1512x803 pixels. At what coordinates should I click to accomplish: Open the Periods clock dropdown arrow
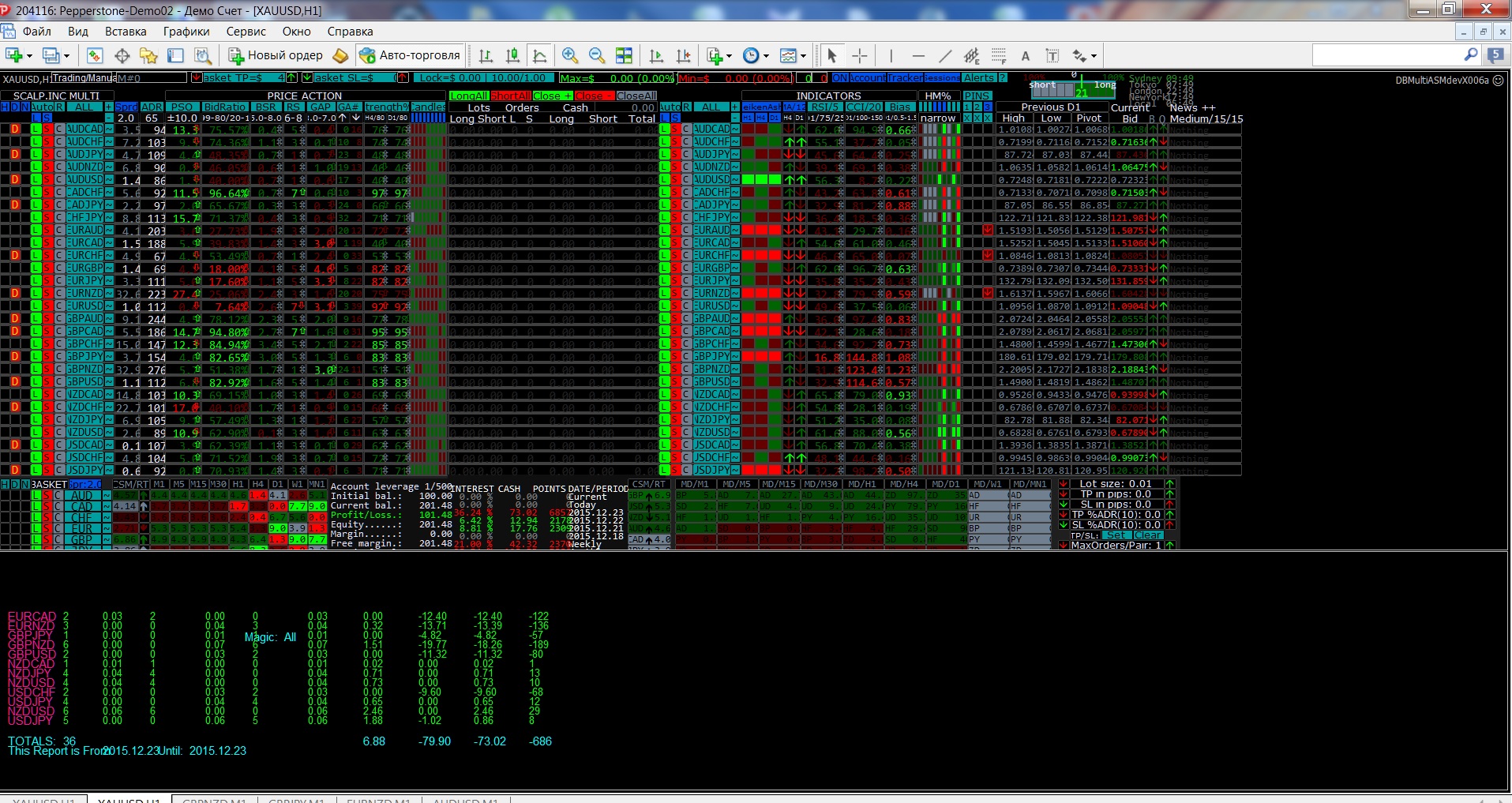(x=766, y=55)
